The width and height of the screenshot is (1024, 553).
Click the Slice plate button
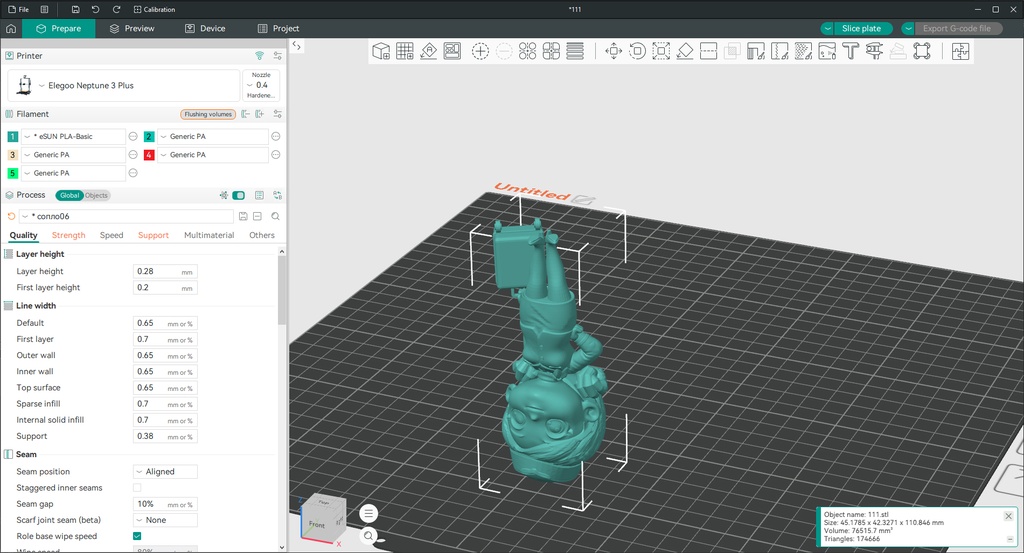tap(861, 28)
